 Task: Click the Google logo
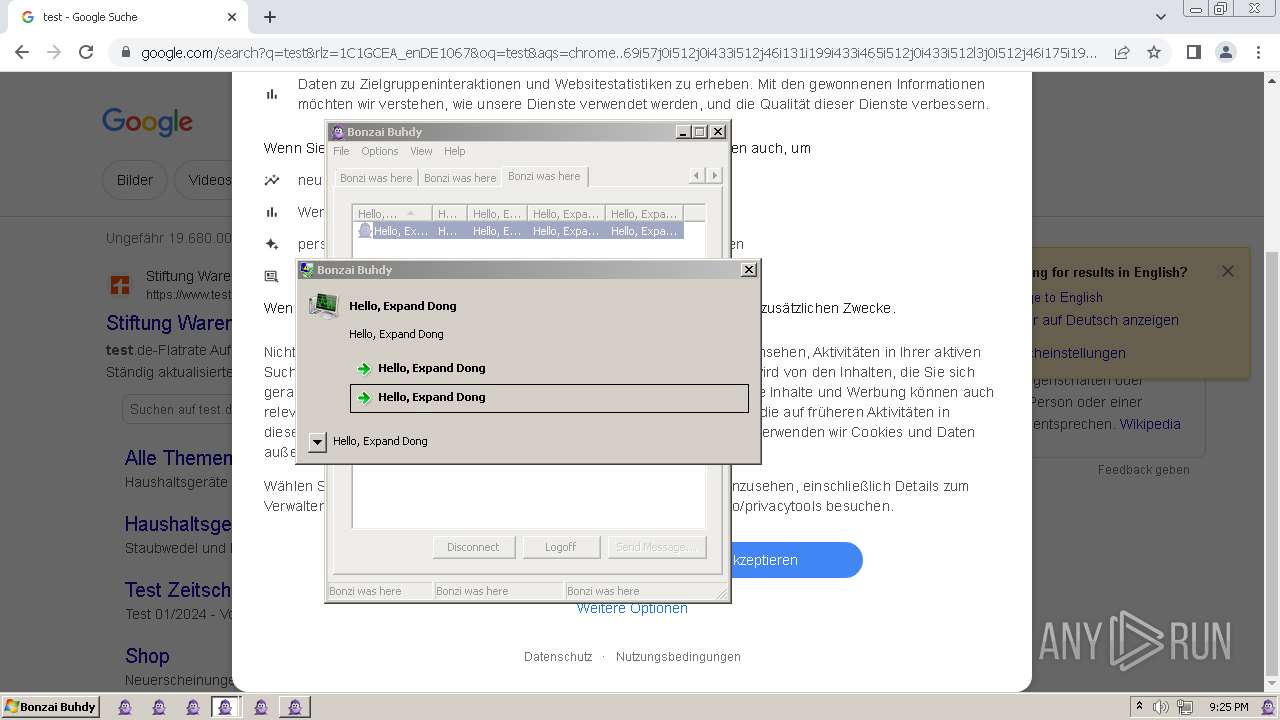pyautogui.click(x=147, y=122)
